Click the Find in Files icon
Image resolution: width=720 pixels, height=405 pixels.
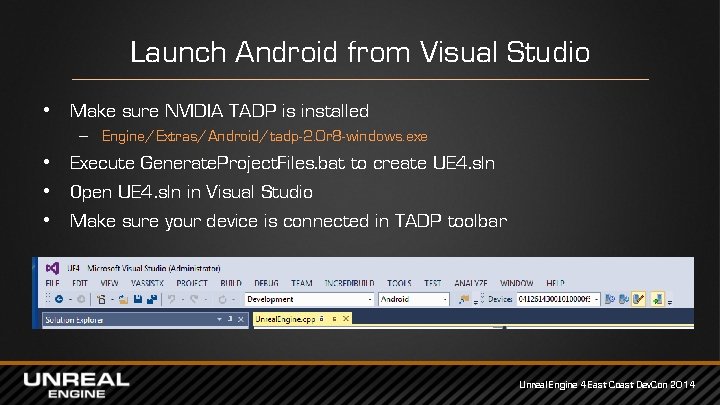coord(464,299)
